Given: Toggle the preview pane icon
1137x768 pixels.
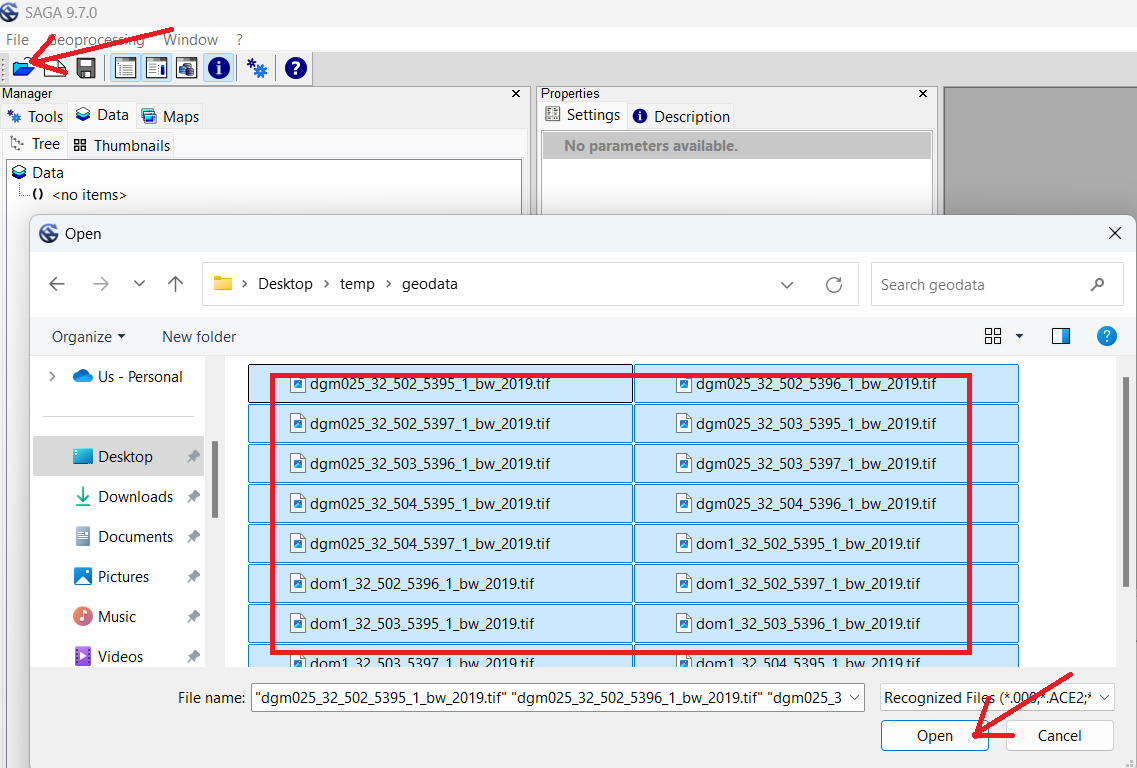Looking at the screenshot, I should (x=1061, y=336).
